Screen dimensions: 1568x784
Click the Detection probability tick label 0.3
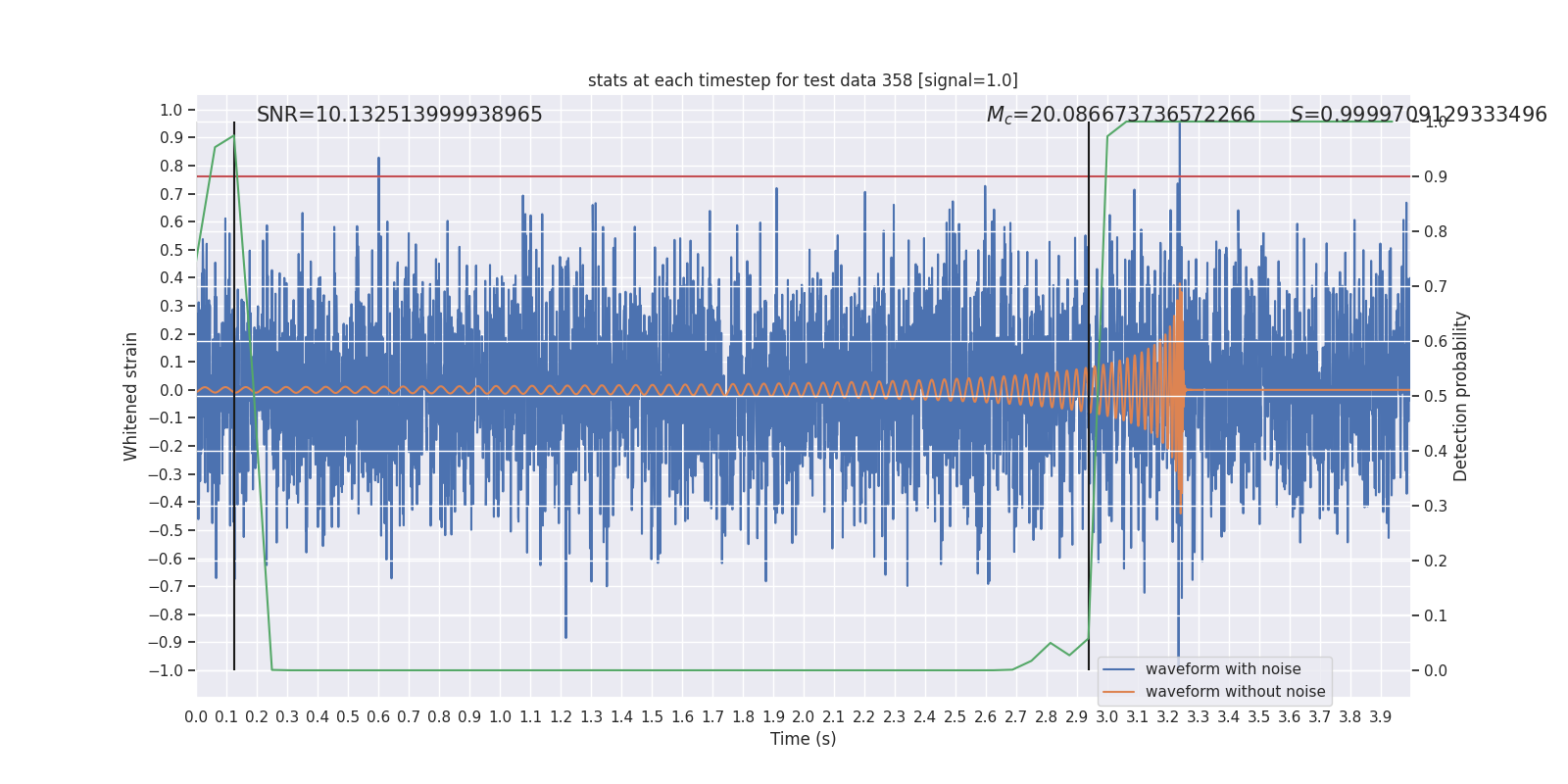pos(1436,506)
